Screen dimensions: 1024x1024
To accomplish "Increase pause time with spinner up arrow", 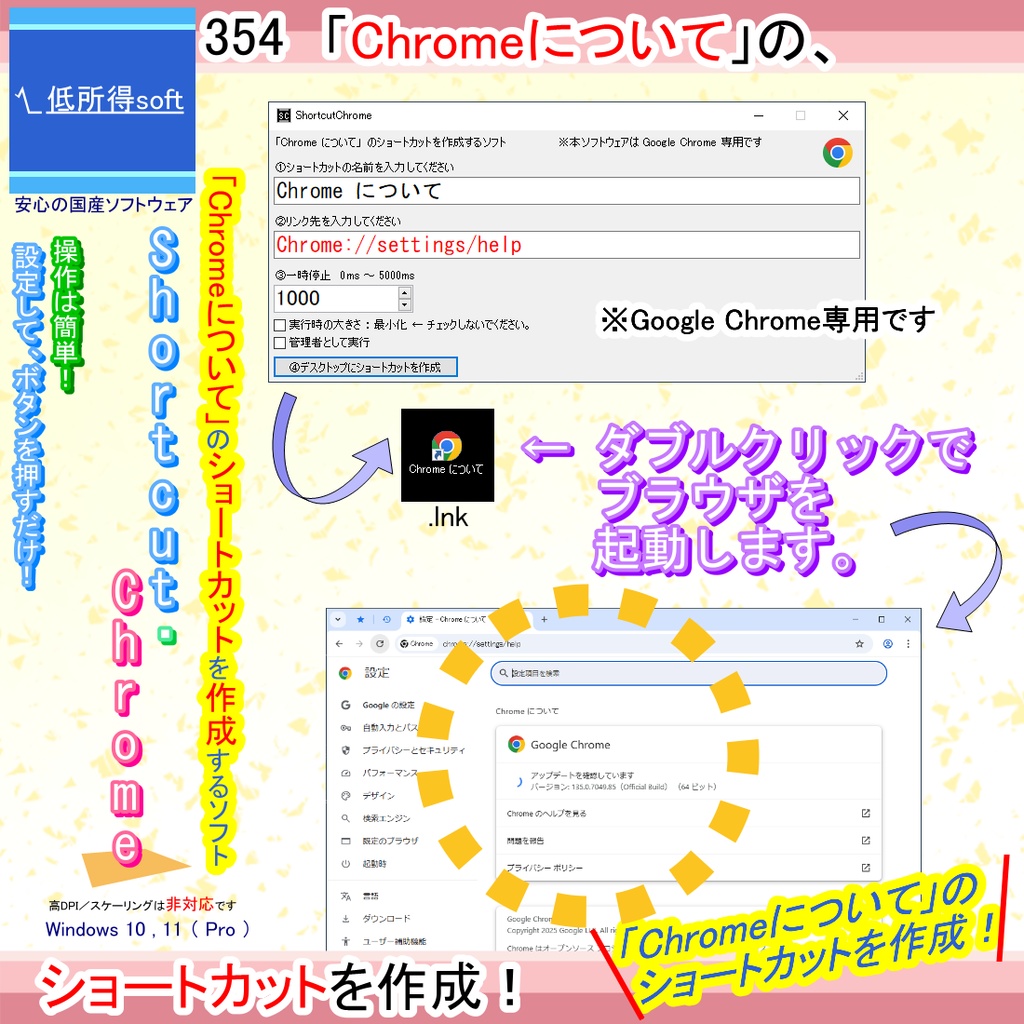I will 404,293.
